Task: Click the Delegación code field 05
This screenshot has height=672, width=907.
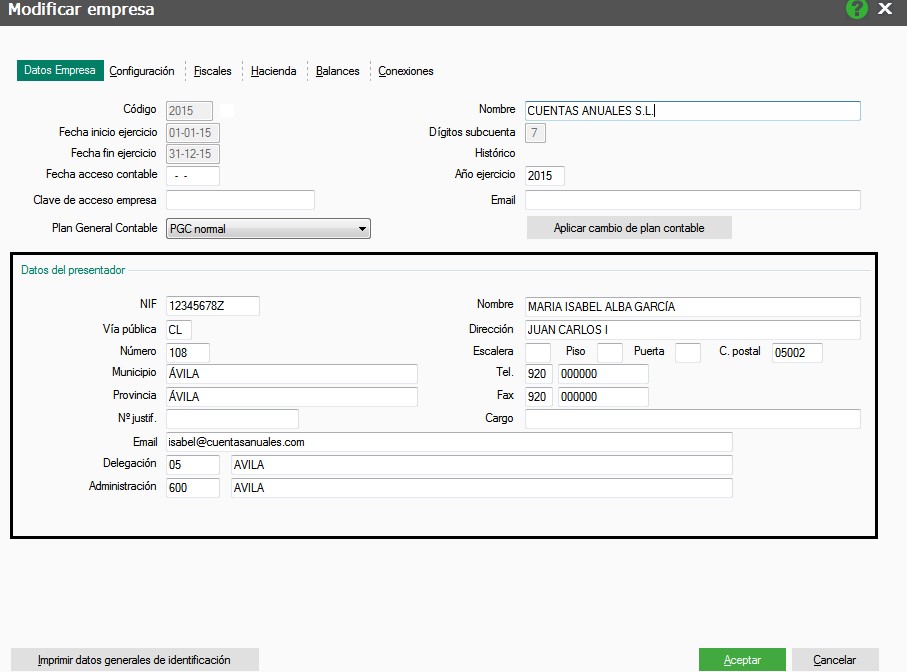Action: coord(193,464)
